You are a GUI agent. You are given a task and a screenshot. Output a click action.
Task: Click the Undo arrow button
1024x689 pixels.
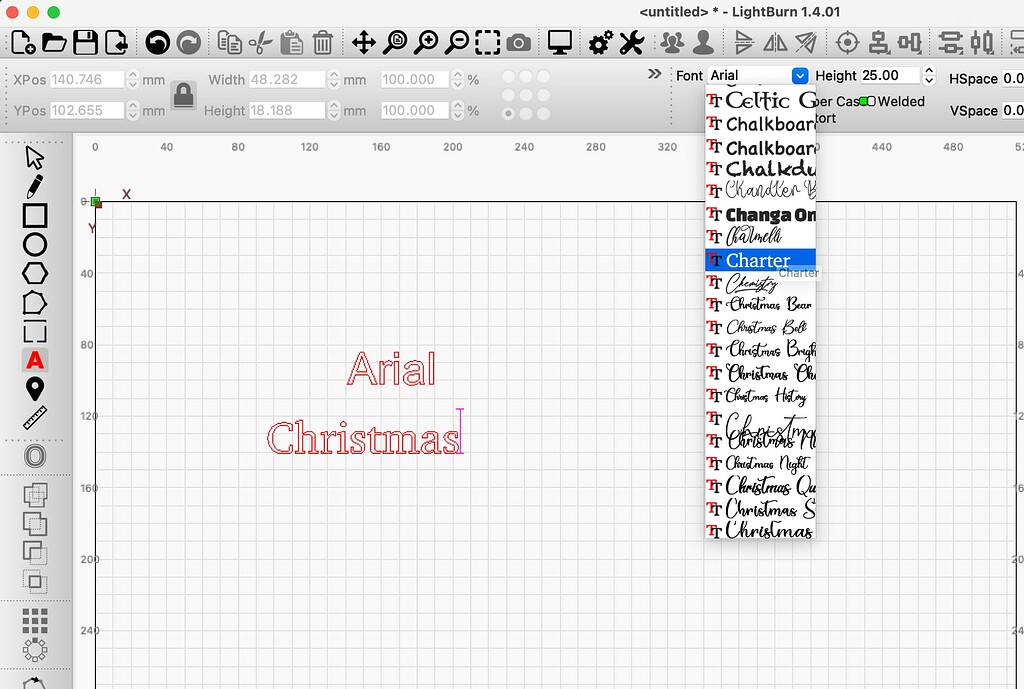159,42
